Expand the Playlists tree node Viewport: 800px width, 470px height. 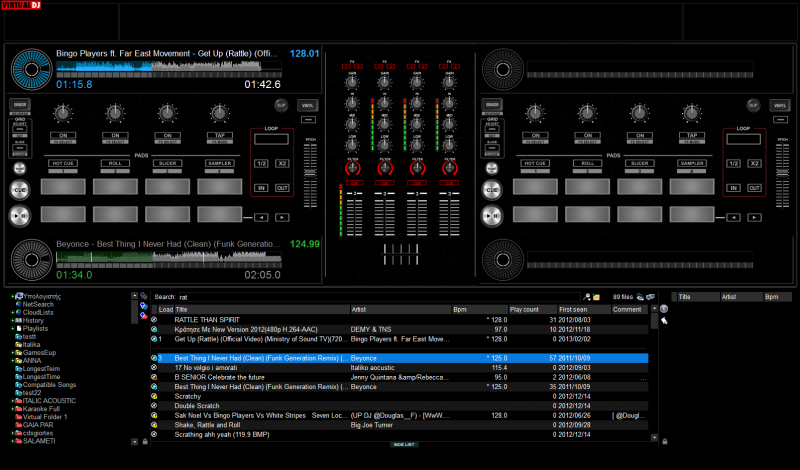pos(13,329)
